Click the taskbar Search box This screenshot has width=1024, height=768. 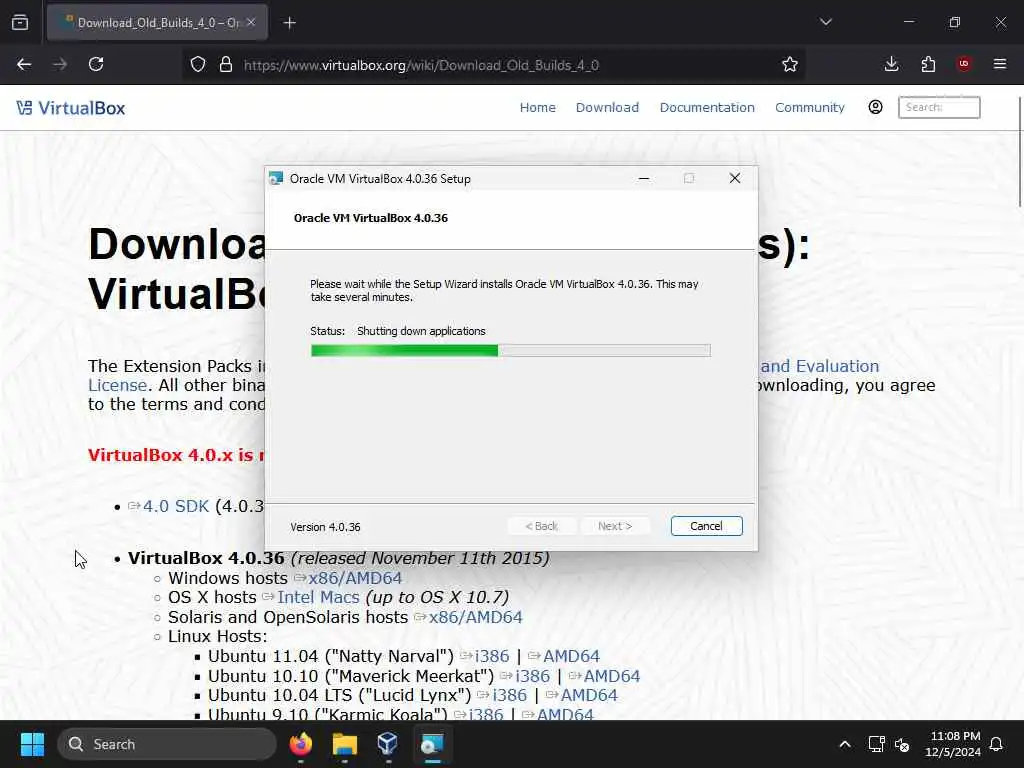tap(167, 744)
